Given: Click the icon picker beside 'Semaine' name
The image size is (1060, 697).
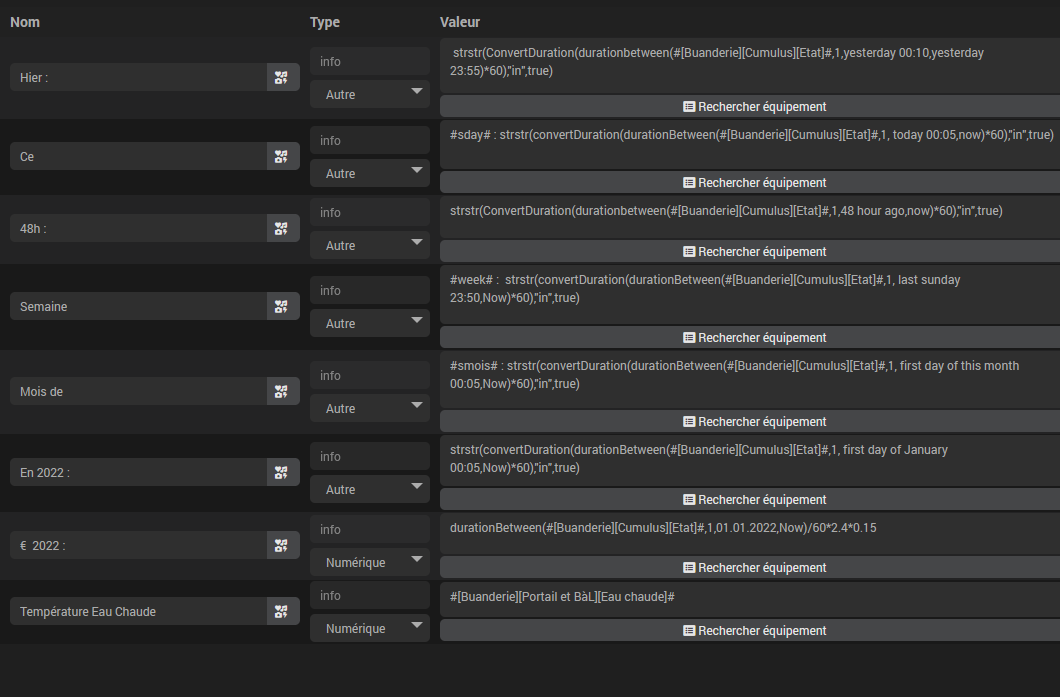Looking at the screenshot, I should (283, 307).
